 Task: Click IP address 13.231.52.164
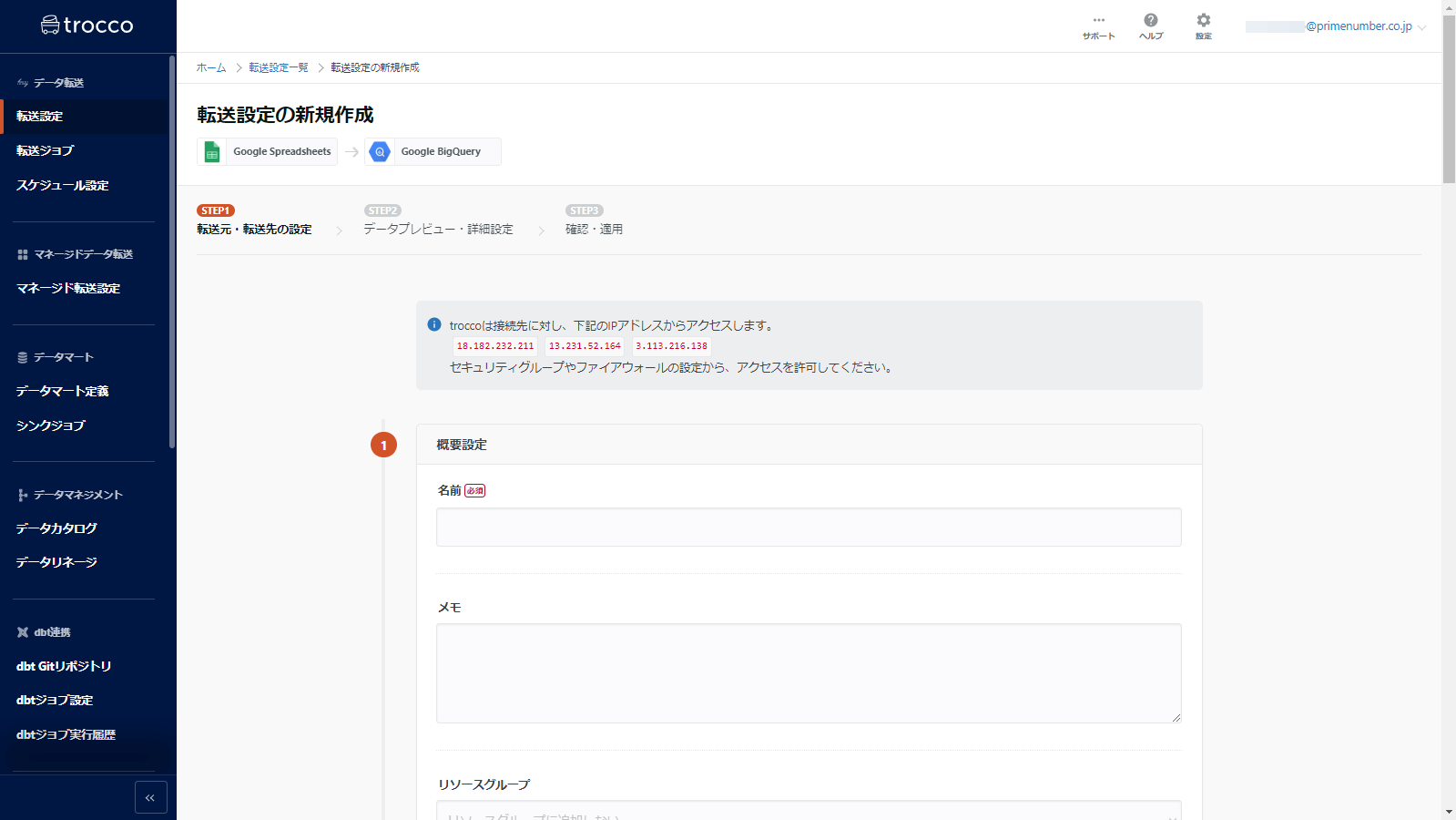click(x=585, y=346)
